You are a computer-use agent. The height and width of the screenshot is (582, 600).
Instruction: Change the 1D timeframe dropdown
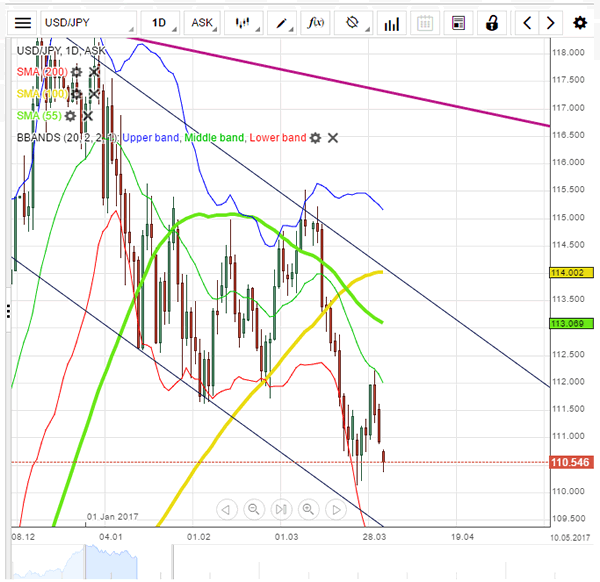point(160,23)
